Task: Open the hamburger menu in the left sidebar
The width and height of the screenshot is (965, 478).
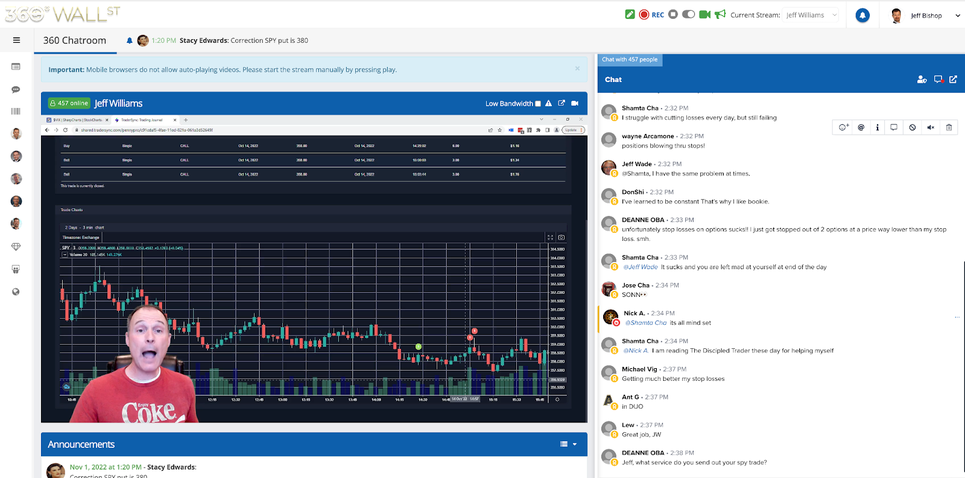Action: [17, 41]
